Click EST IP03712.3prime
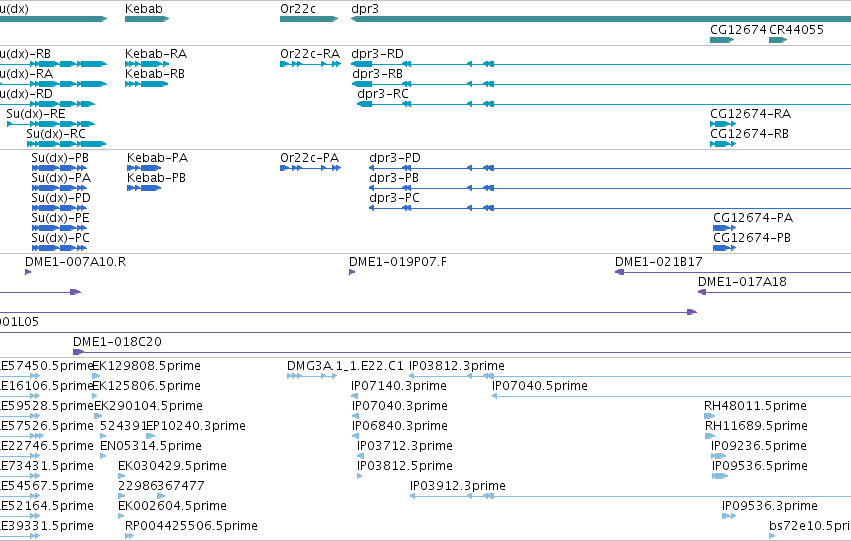 tap(404, 447)
